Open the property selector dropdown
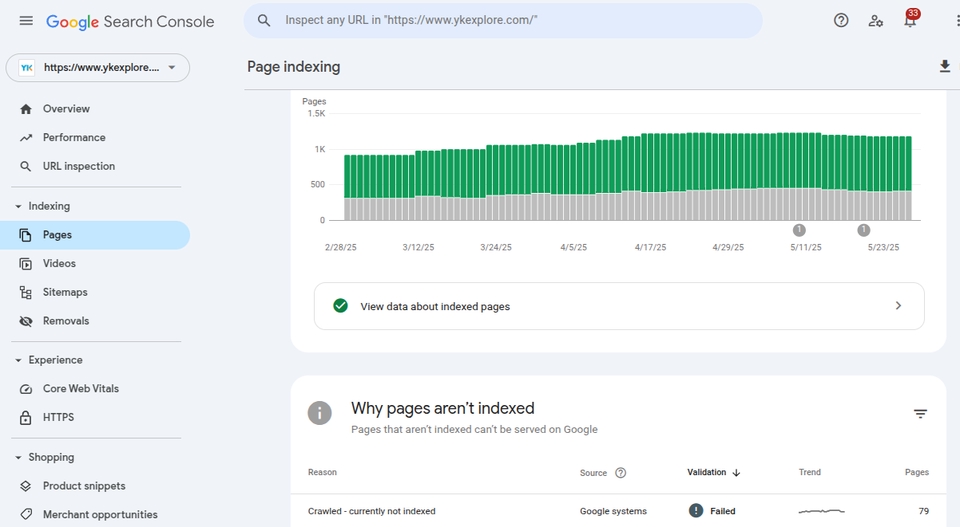The width and height of the screenshot is (960, 527). pyautogui.click(x=98, y=67)
